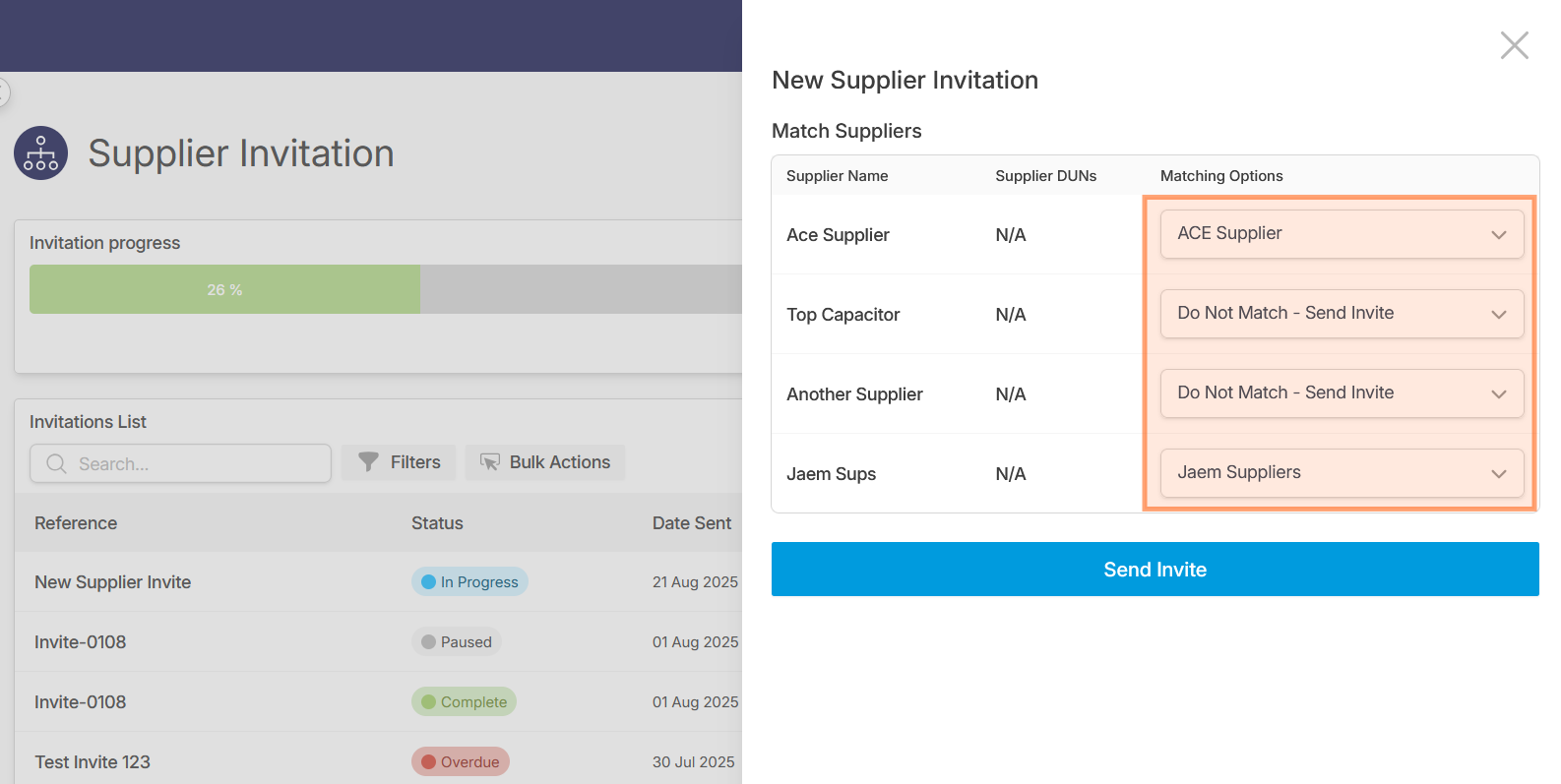Expand the ACE Supplier matching dropdown
Viewport: 1561px width, 784px height.
(1342, 234)
